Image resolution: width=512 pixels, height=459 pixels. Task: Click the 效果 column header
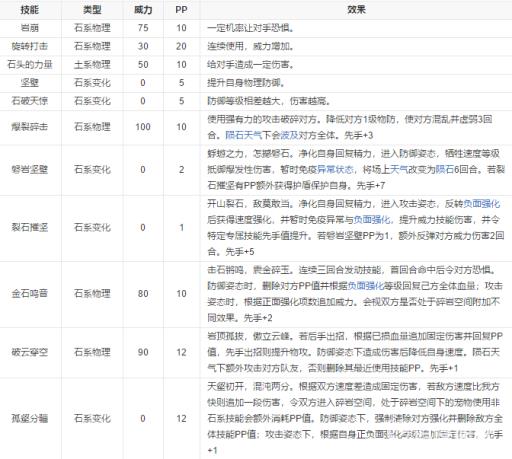tap(356, 10)
